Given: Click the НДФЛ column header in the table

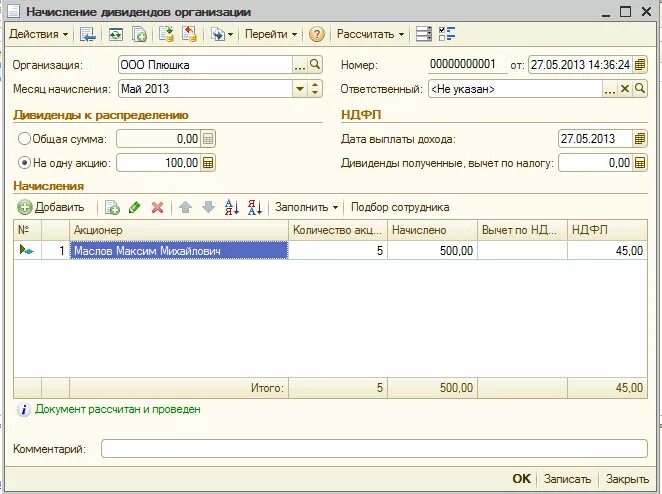Looking at the screenshot, I should click(x=607, y=230).
